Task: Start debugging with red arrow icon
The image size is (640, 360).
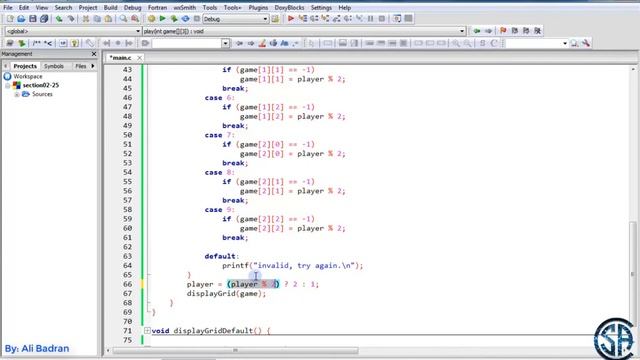Action: [291, 19]
